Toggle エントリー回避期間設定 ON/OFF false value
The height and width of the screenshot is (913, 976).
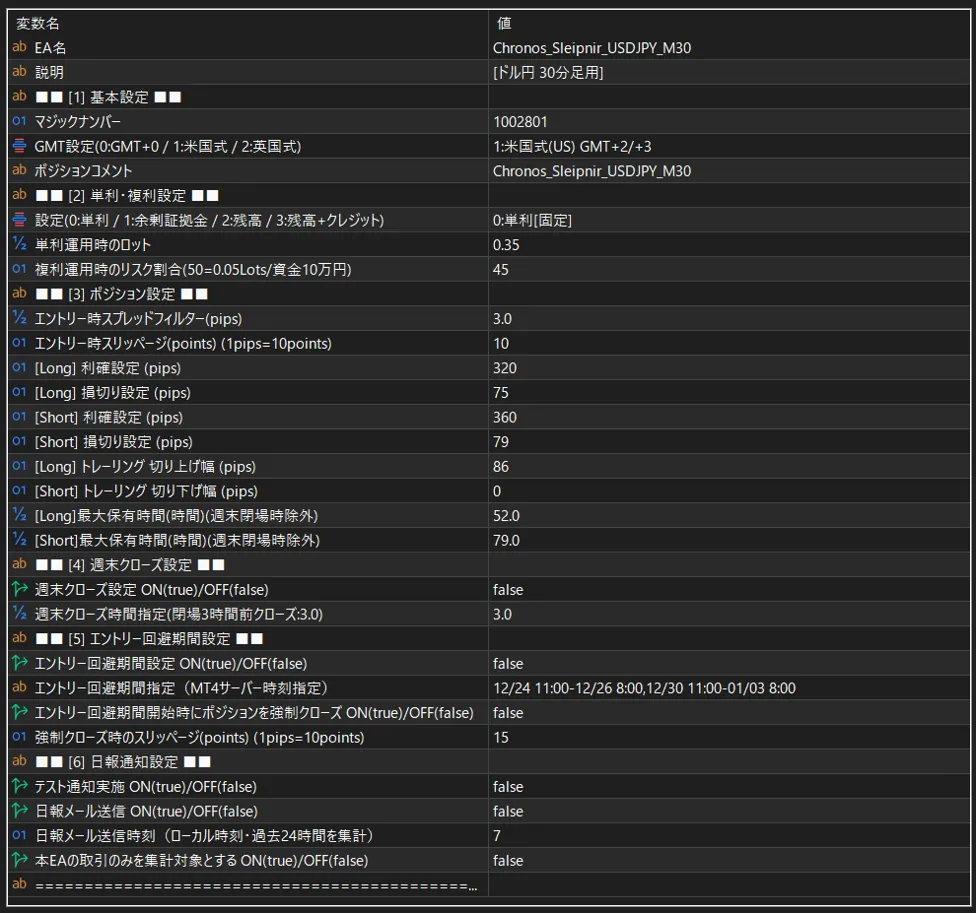point(730,663)
